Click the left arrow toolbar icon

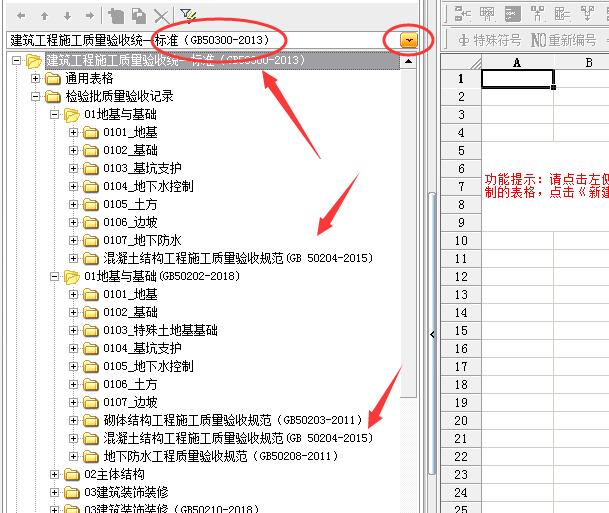tap(20, 16)
